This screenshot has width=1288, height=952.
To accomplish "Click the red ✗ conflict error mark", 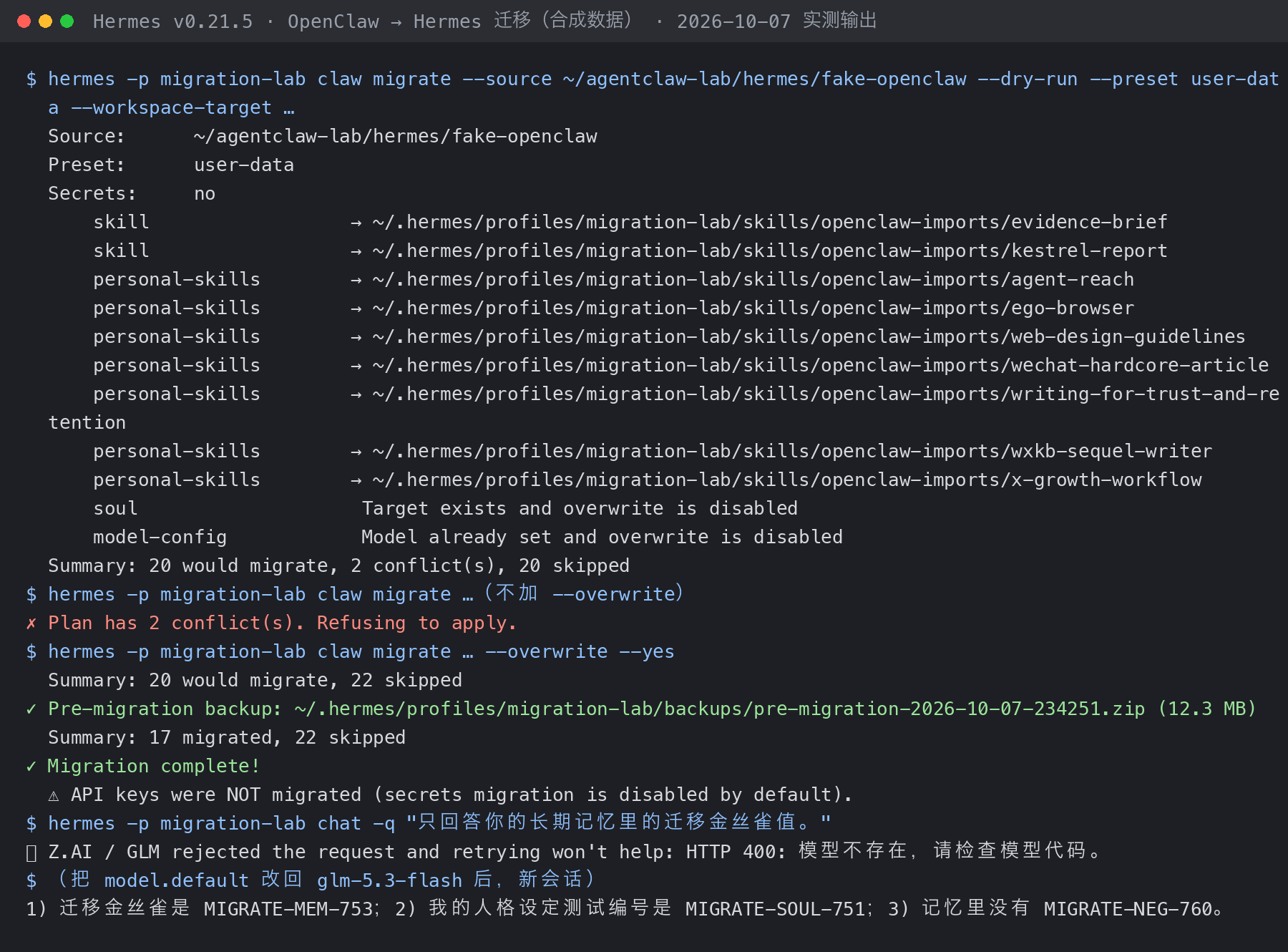I will (31, 623).
